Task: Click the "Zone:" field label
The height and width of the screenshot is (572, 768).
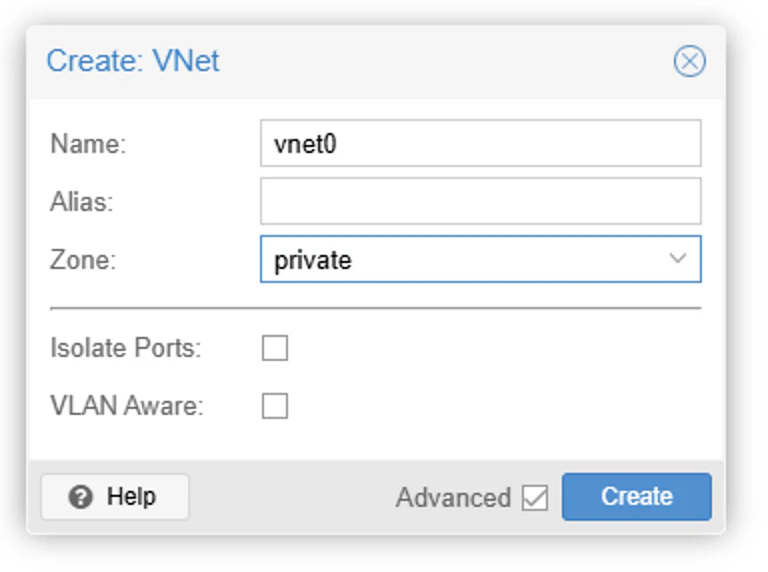Action: point(83,260)
